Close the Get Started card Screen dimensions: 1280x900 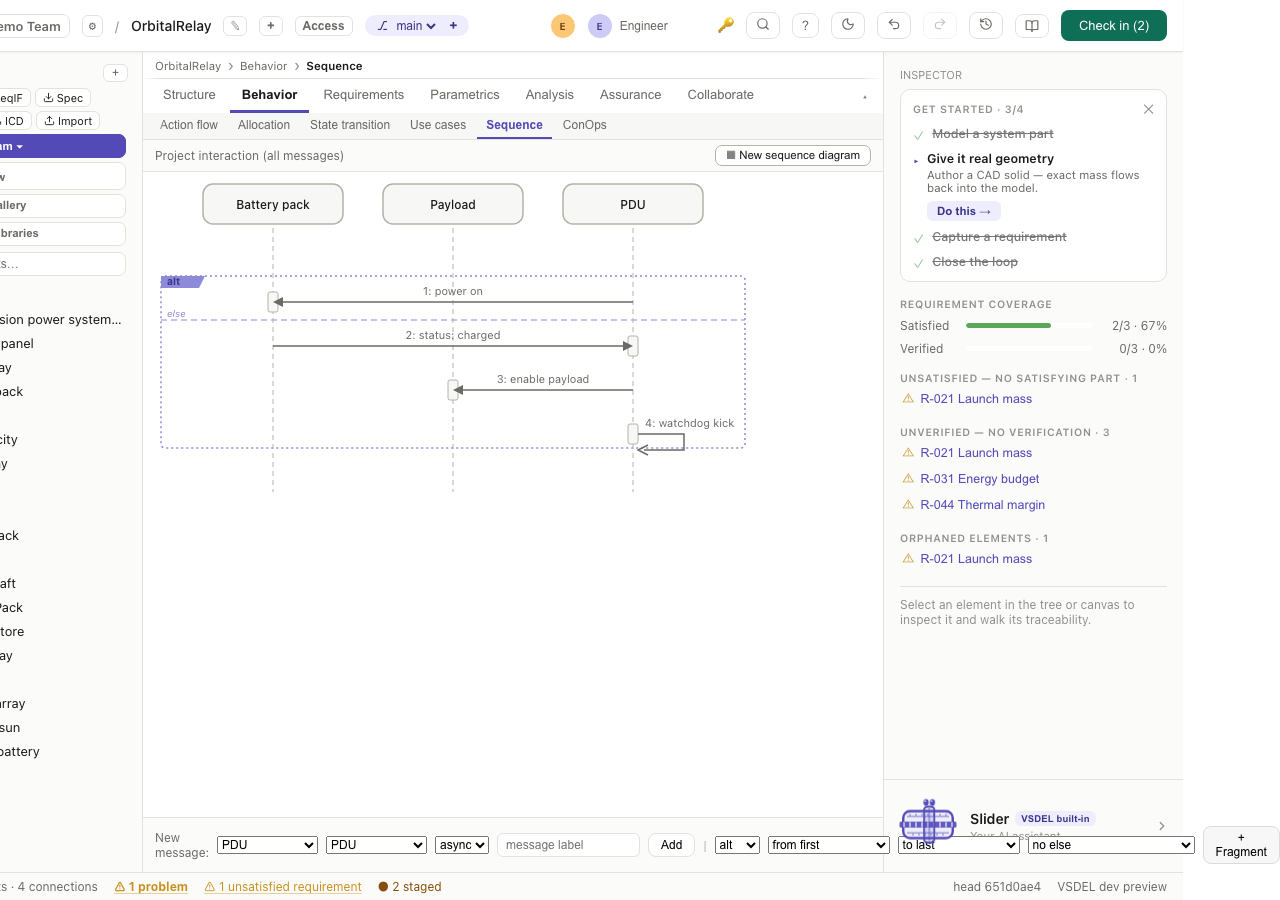1148,109
